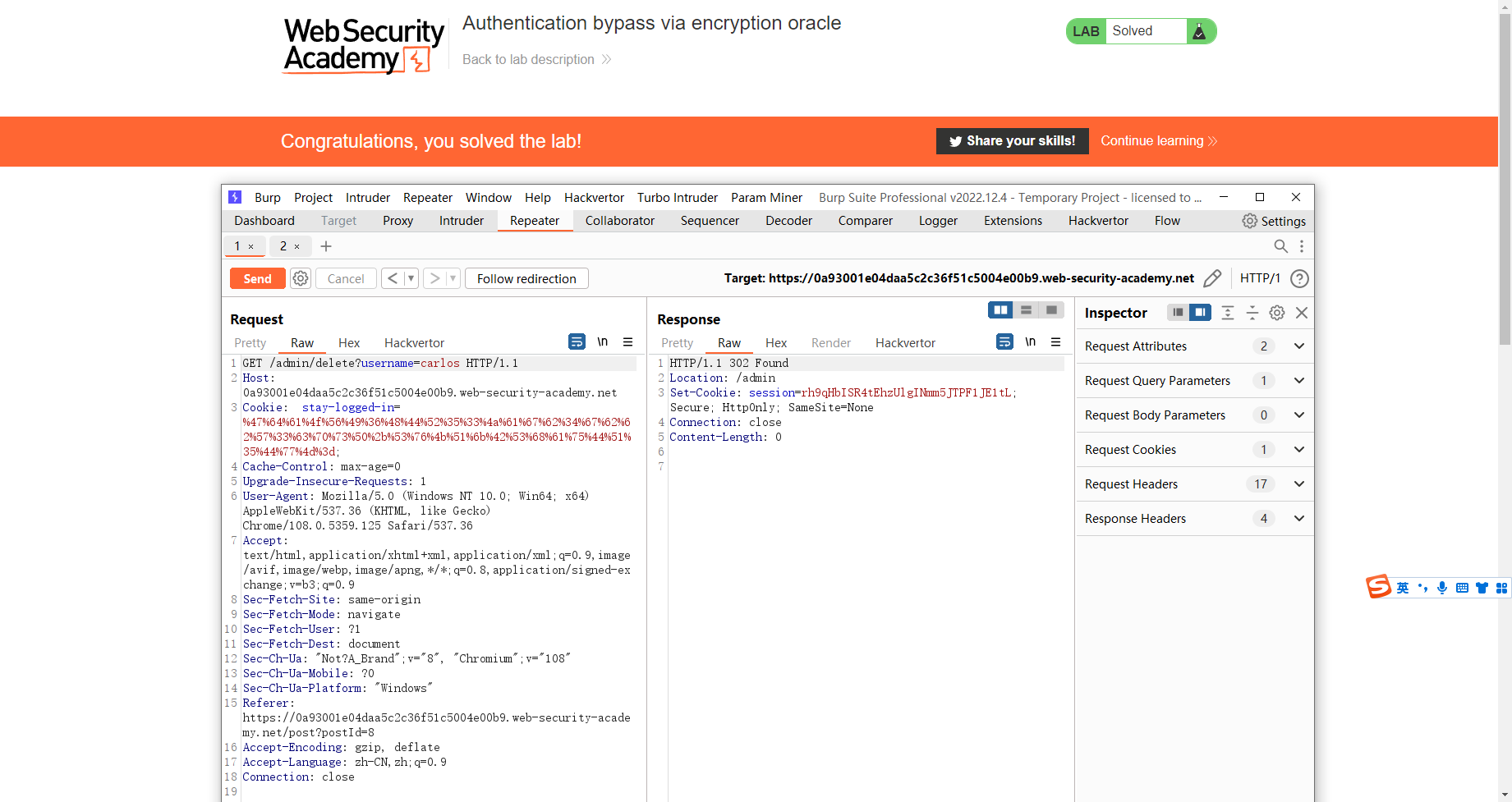
Task: Close Repeater tab 2
Action: [297, 246]
